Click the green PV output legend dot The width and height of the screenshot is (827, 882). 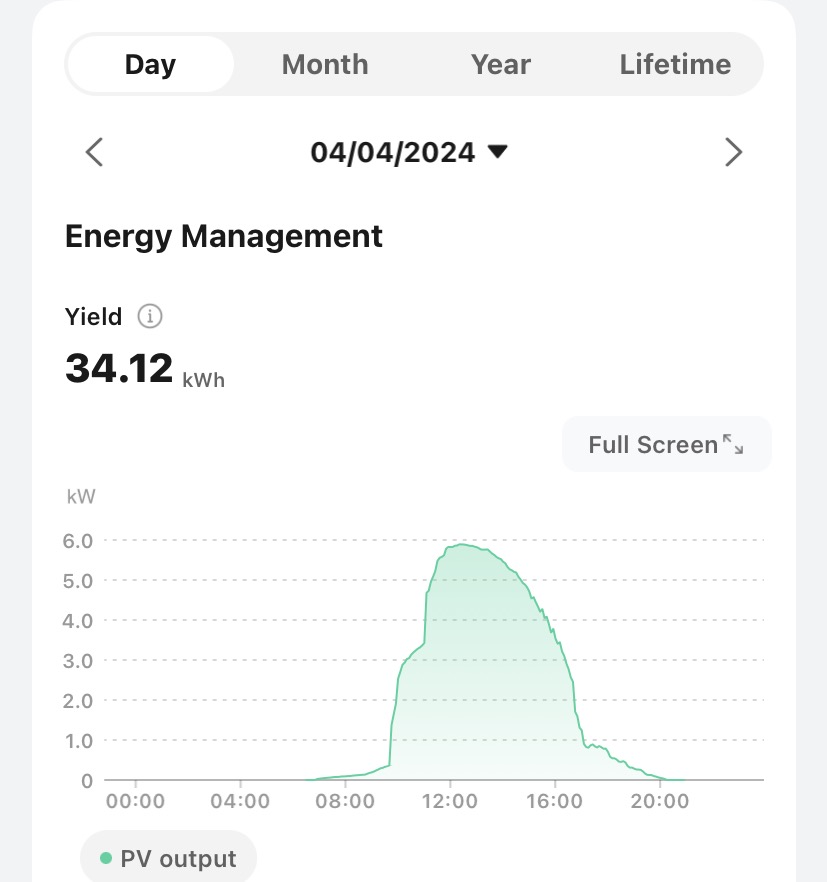tap(106, 859)
